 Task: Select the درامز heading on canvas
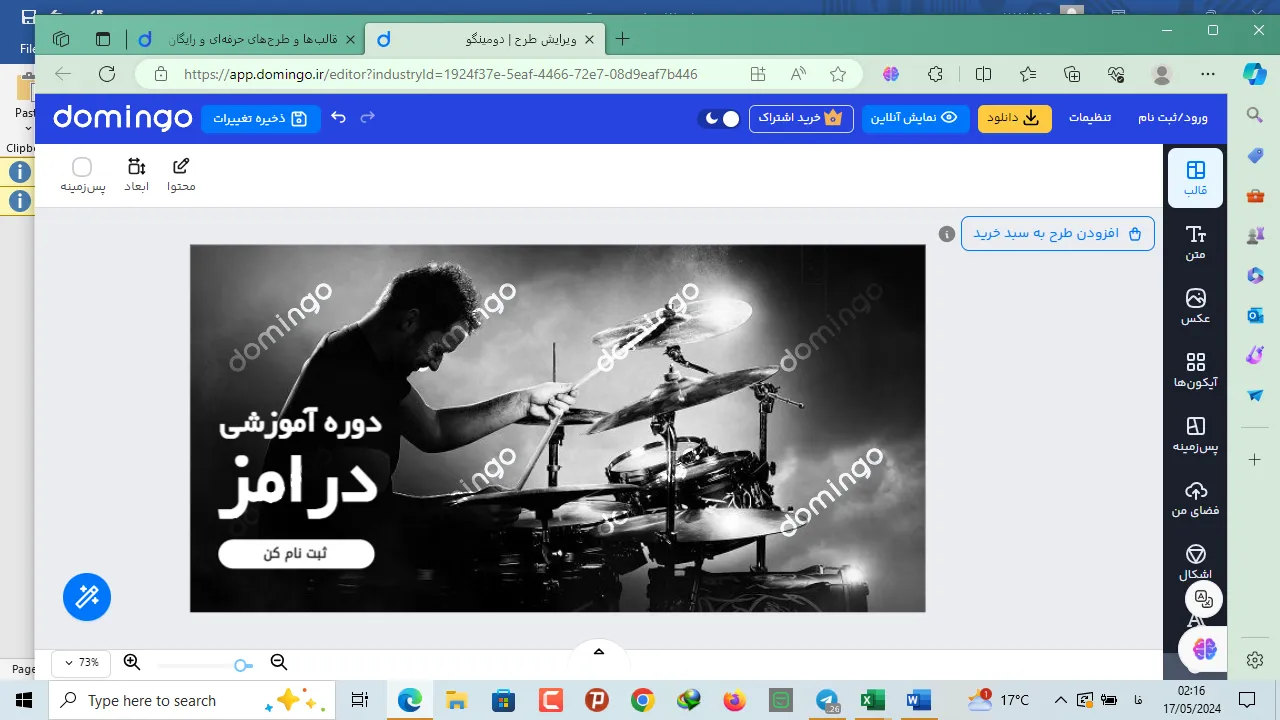click(299, 485)
